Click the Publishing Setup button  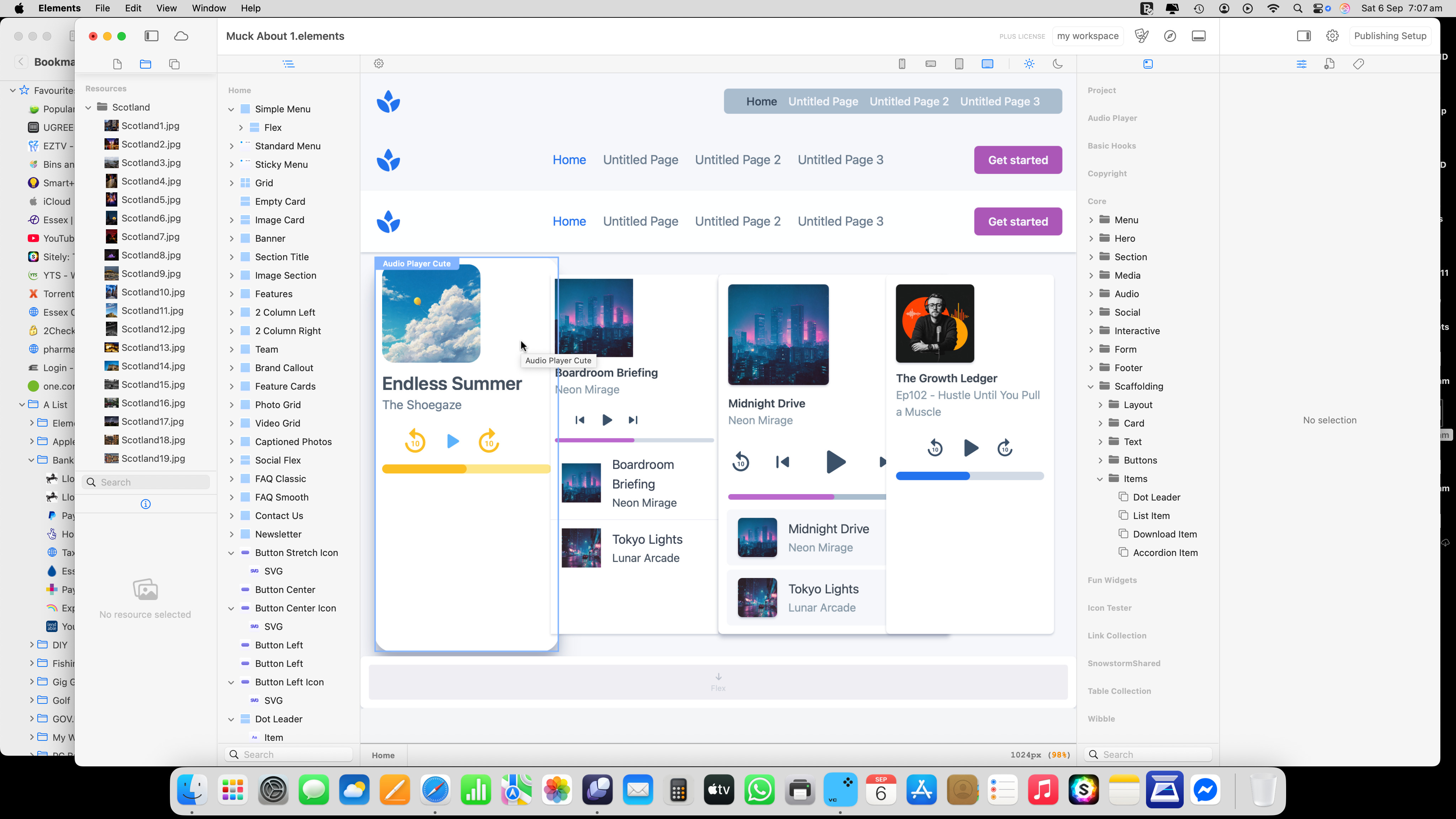click(x=1390, y=36)
